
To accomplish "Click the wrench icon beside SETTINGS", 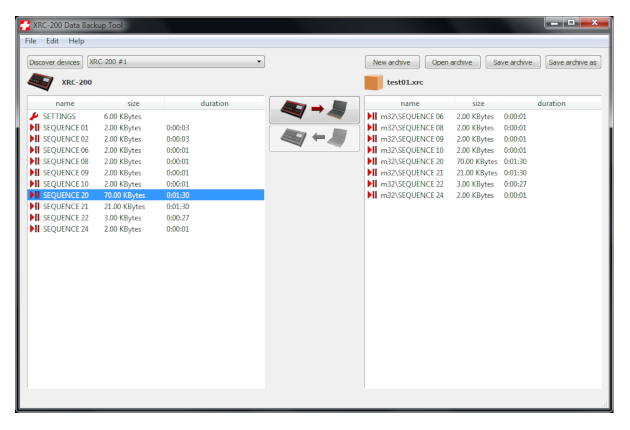I will coord(34,117).
